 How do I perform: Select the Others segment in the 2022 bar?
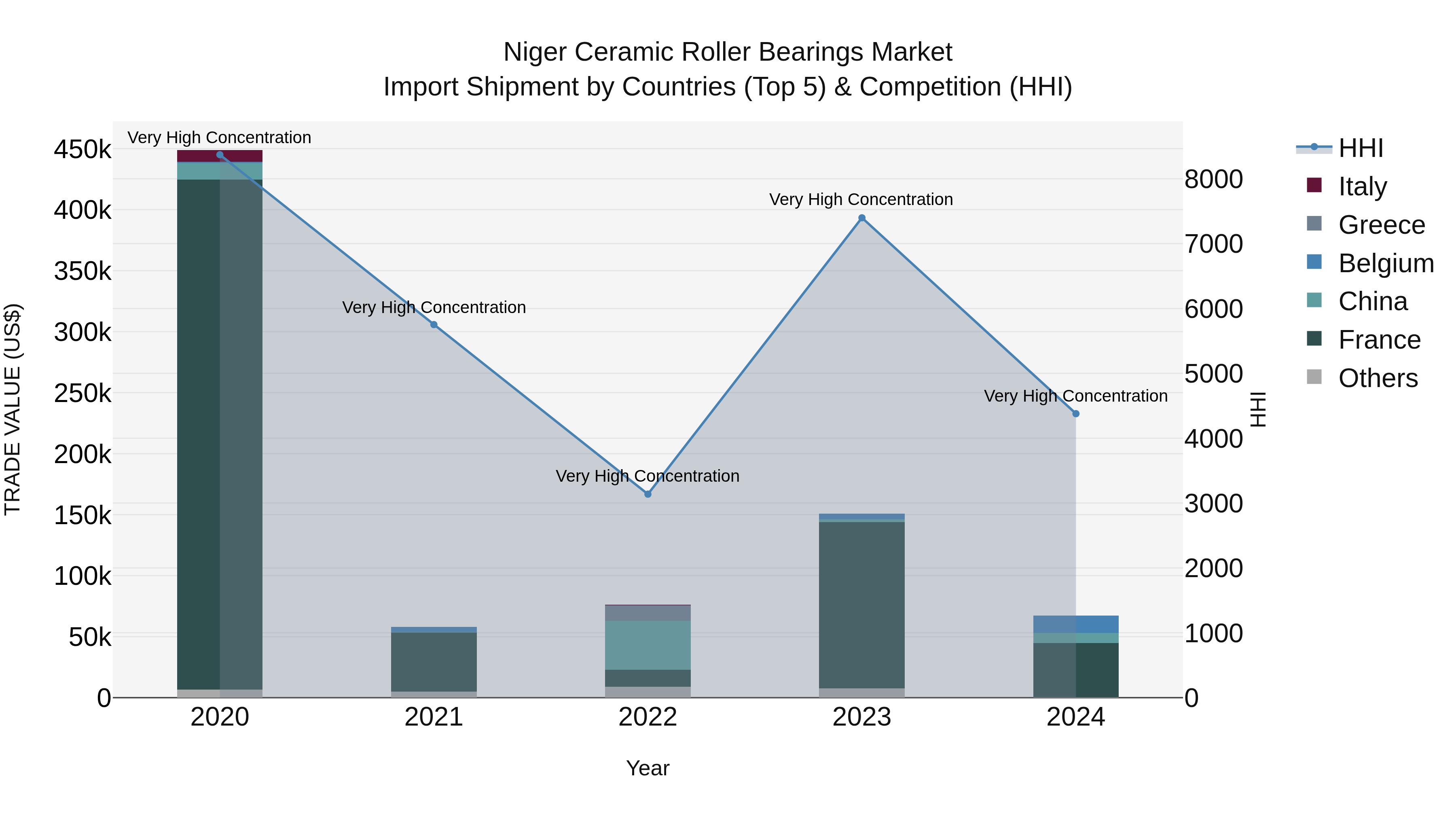pyautogui.click(x=648, y=692)
